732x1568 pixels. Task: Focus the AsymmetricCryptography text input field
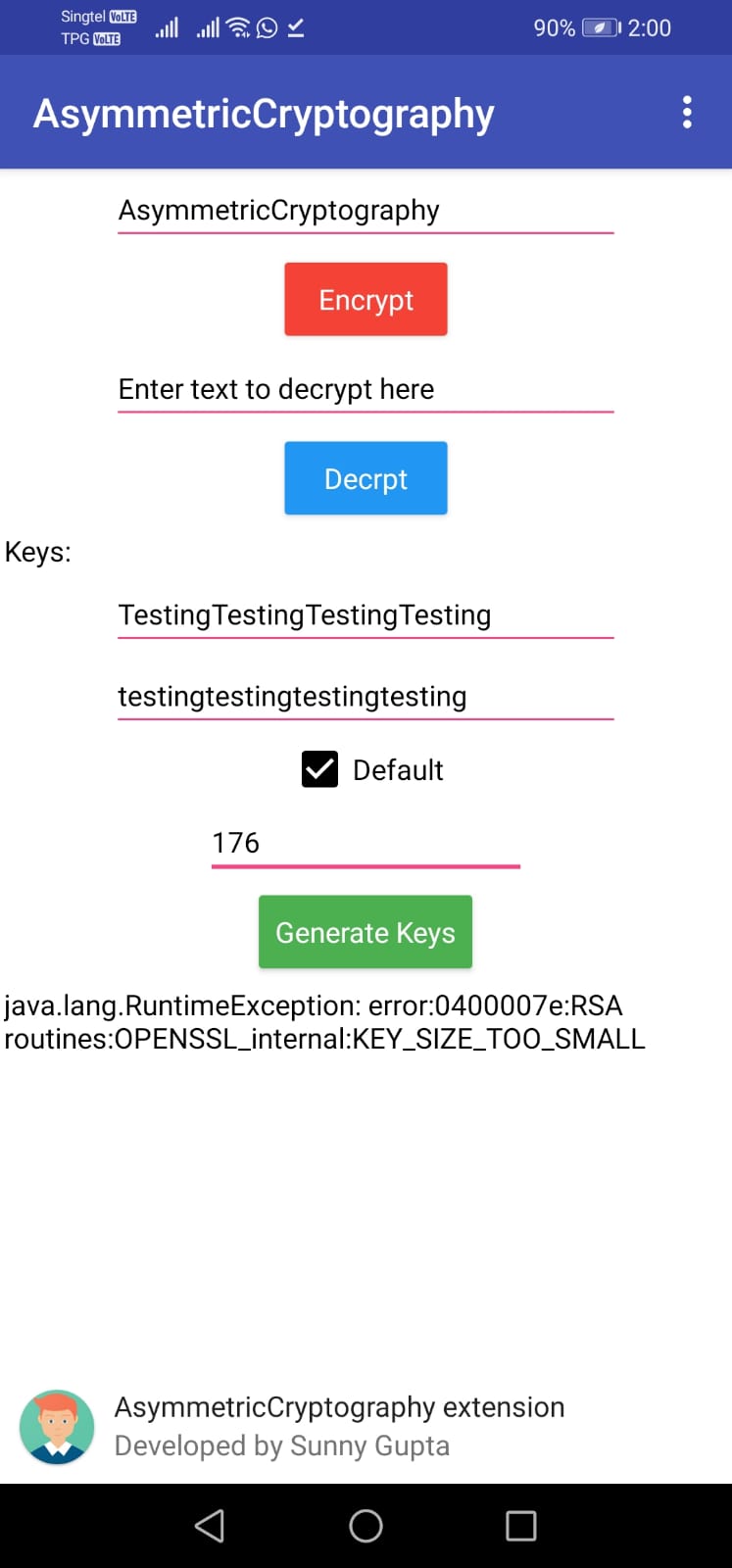[366, 211]
